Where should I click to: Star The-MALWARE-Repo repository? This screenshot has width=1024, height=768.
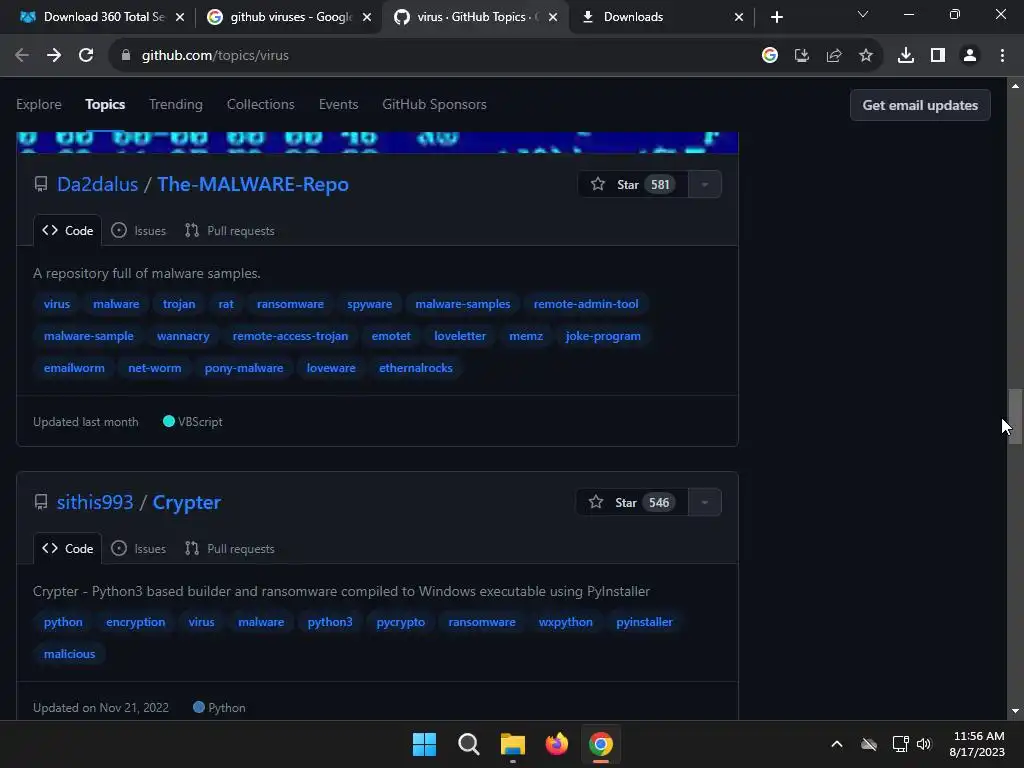coord(632,185)
